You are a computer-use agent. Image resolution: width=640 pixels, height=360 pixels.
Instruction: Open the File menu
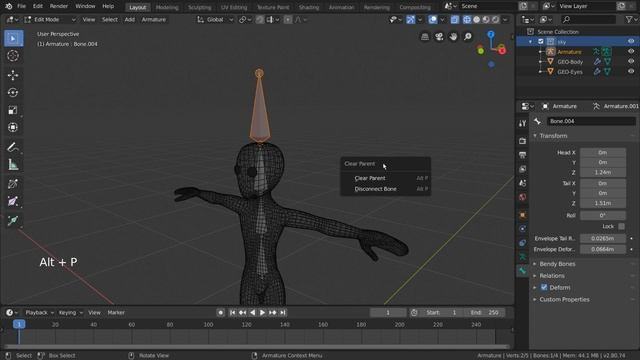(21, 7)
